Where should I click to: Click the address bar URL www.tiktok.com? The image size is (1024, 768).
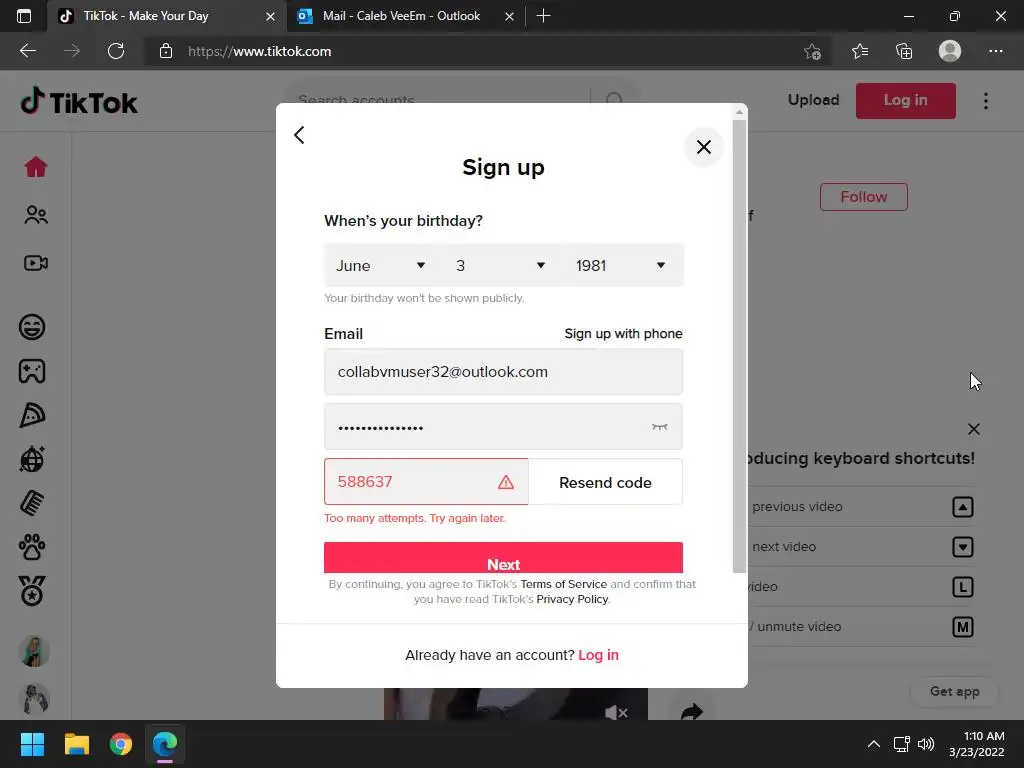260,51
